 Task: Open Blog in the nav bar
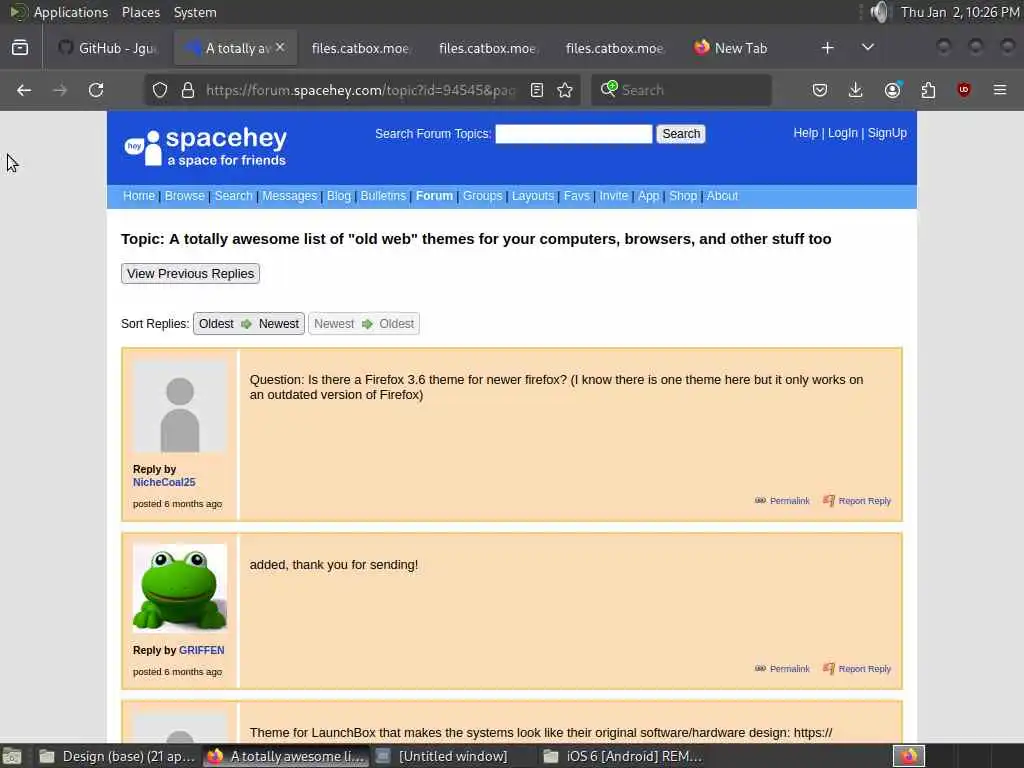[x=338, y=196]
